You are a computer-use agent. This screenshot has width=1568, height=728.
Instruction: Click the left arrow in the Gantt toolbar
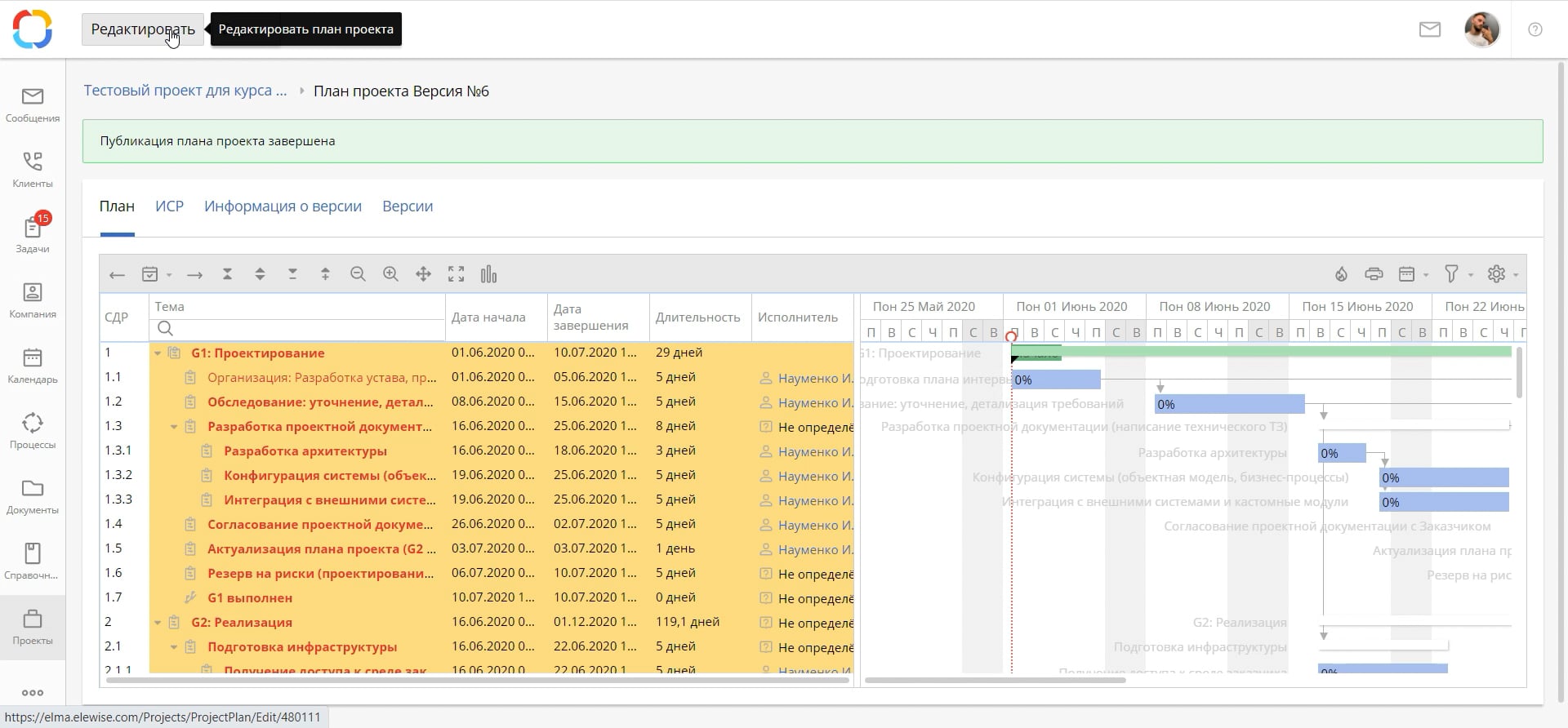point(117,275)
